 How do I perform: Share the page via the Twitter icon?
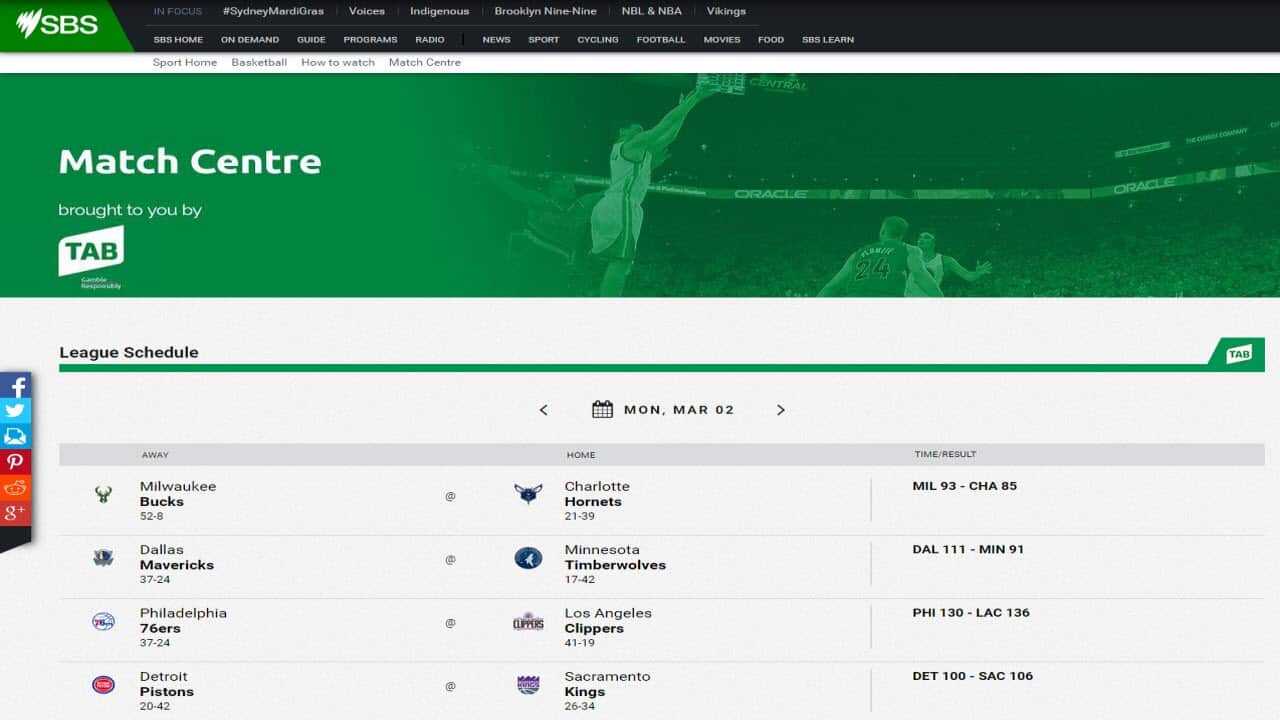click(x=15, y=411)
